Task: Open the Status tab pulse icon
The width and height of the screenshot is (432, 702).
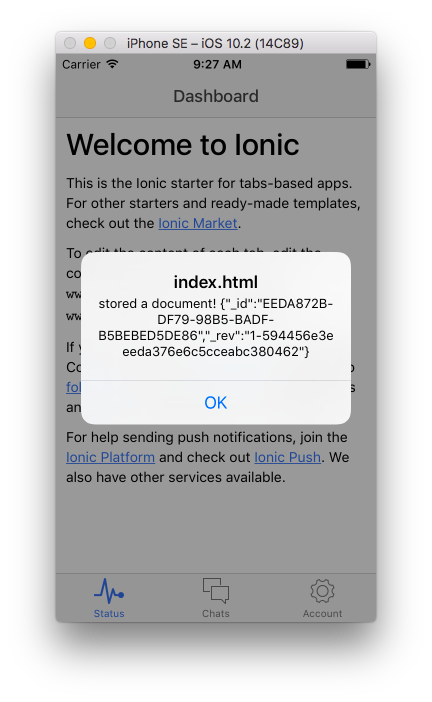Action: 109,591
